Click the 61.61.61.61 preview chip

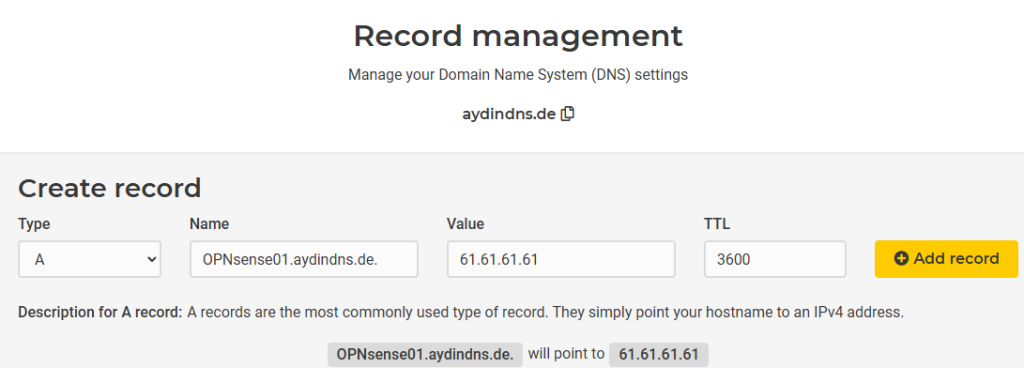tap(659, 354)
